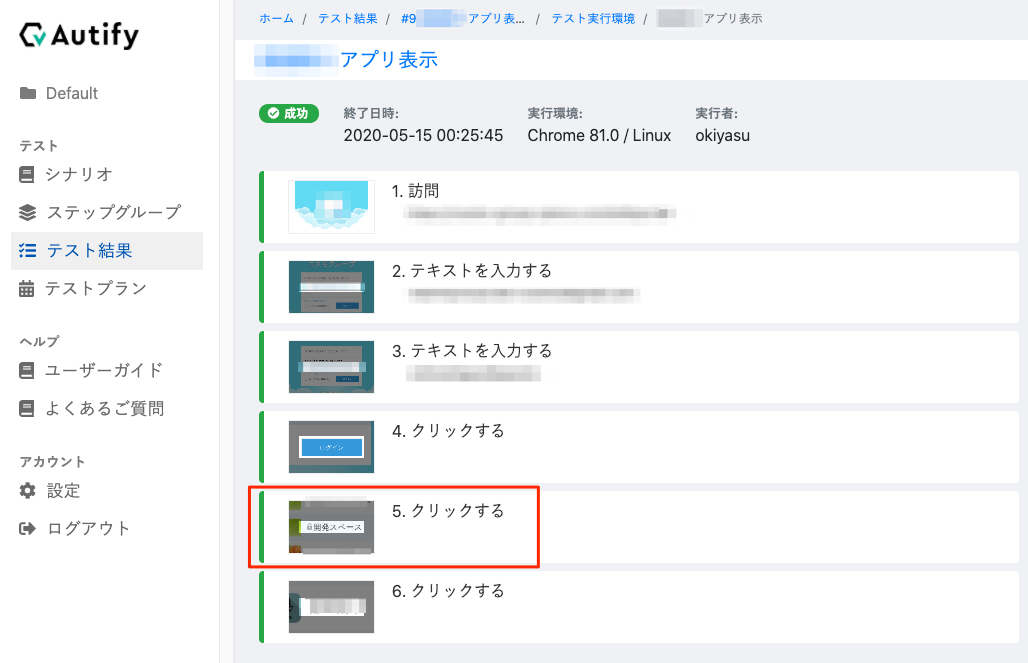Click the 設定 gear icon
Viewport: 1028px width, 663px height.
click(x=29, y=490)
